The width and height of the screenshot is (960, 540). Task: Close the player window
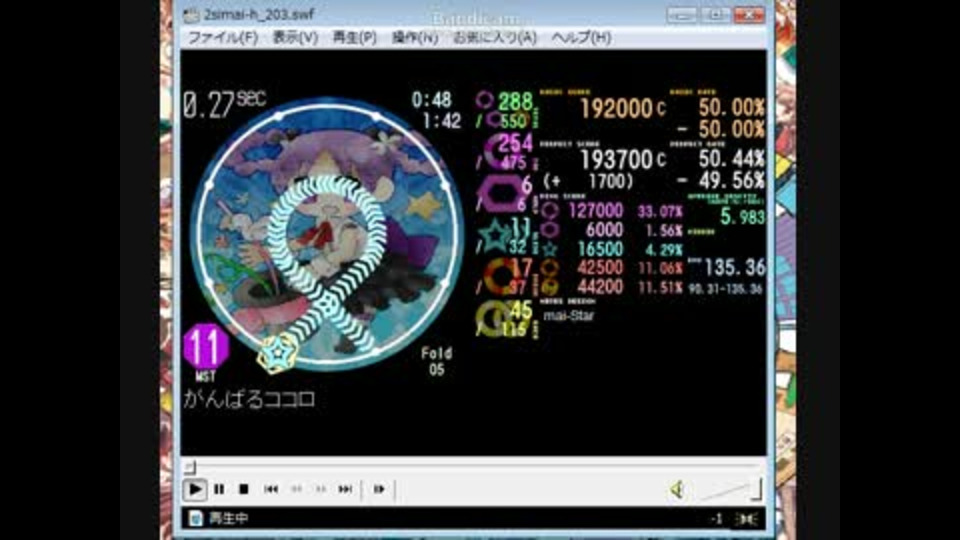tap(749, 15)
